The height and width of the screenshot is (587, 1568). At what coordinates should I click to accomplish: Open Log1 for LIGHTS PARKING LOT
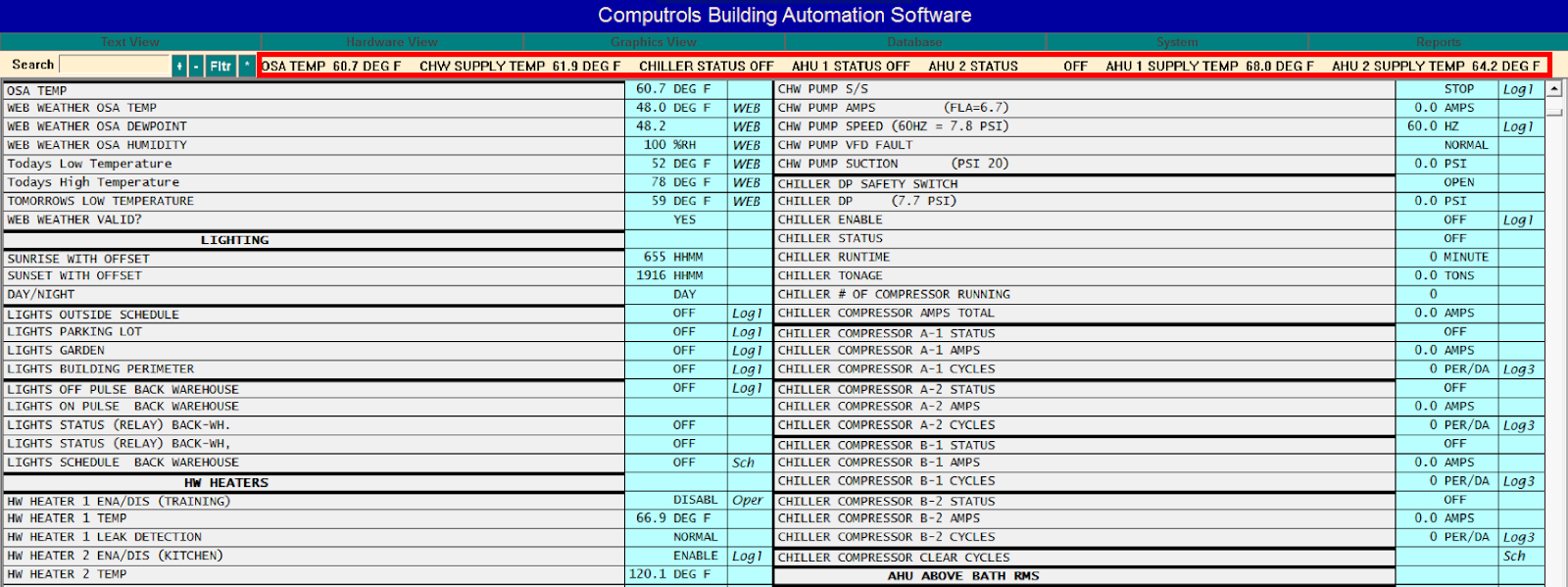click(x=748, y=332)
